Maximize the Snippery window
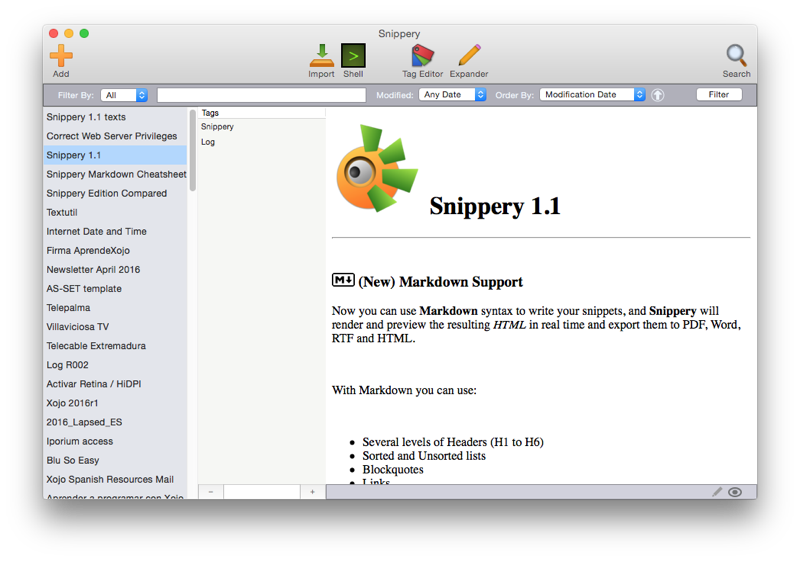The width and height of the screenshot is (800, 561). click(84, 33)
